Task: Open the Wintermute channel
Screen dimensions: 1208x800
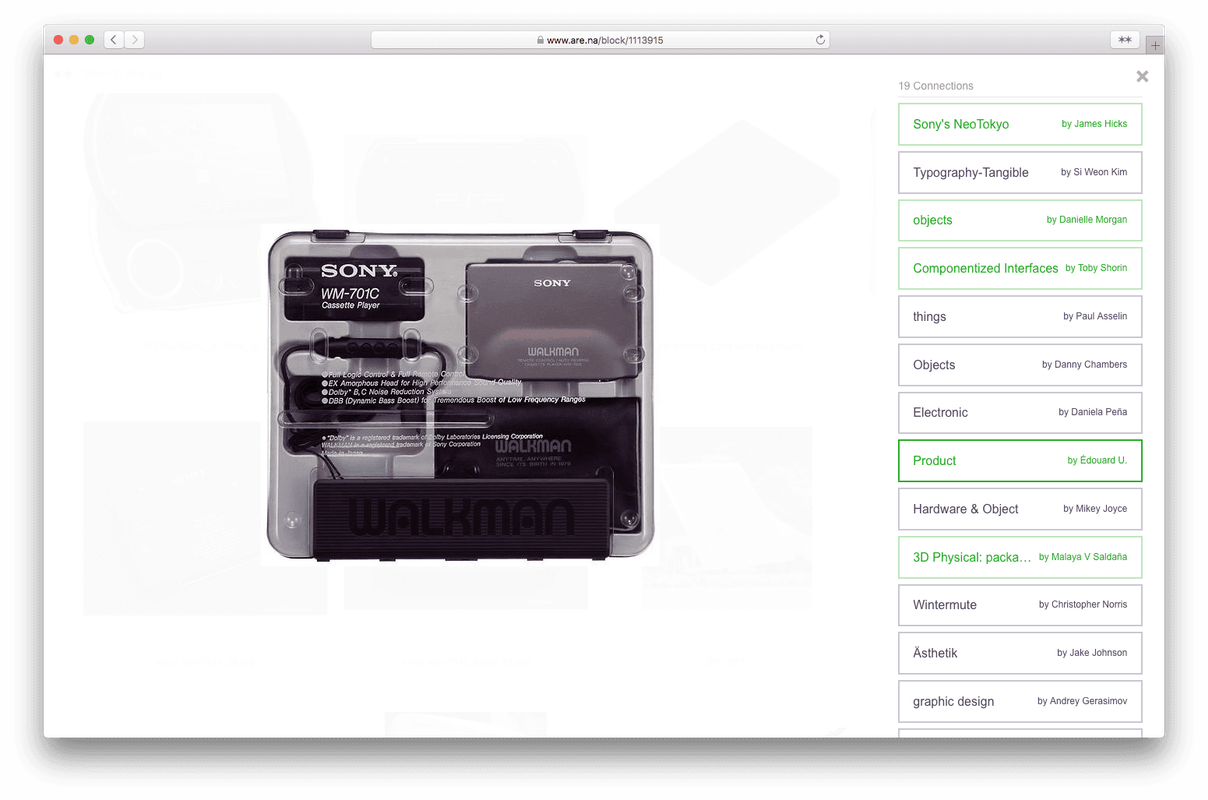Action: [1020, 604]
